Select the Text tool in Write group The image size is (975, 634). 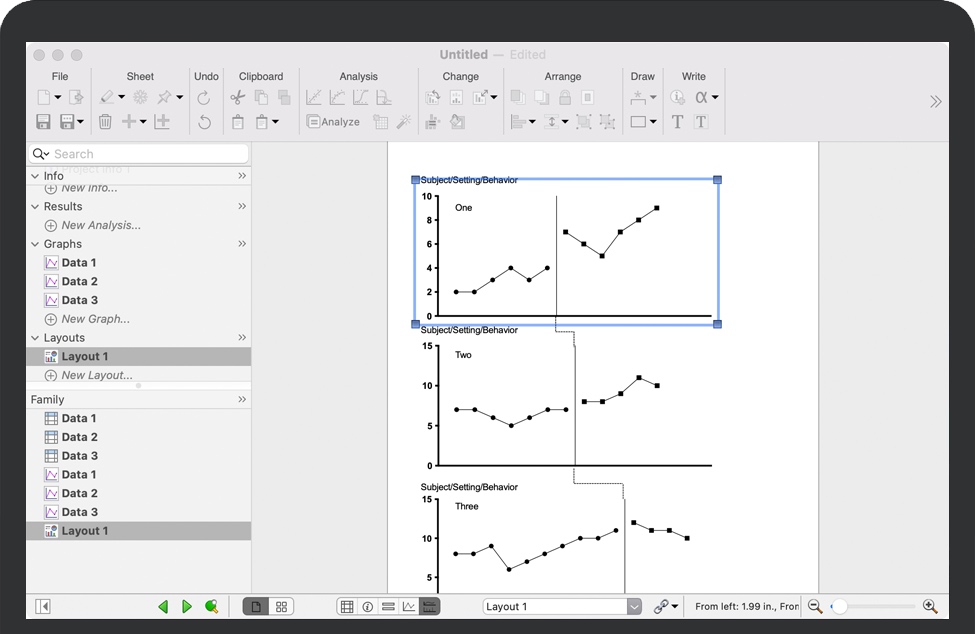point(677,122)
